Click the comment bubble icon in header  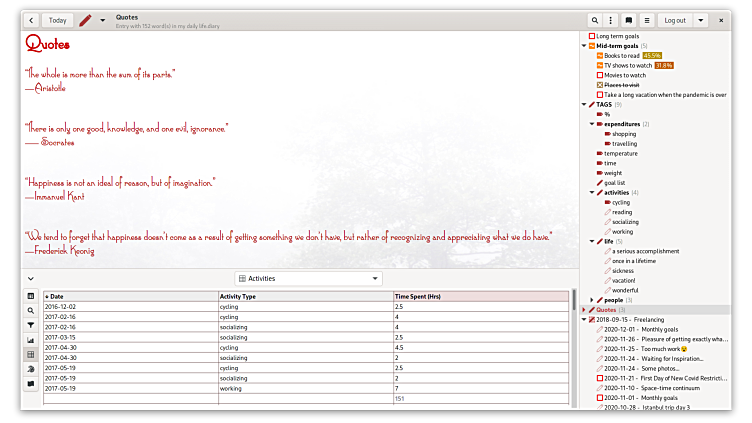[x=629, y=20]
